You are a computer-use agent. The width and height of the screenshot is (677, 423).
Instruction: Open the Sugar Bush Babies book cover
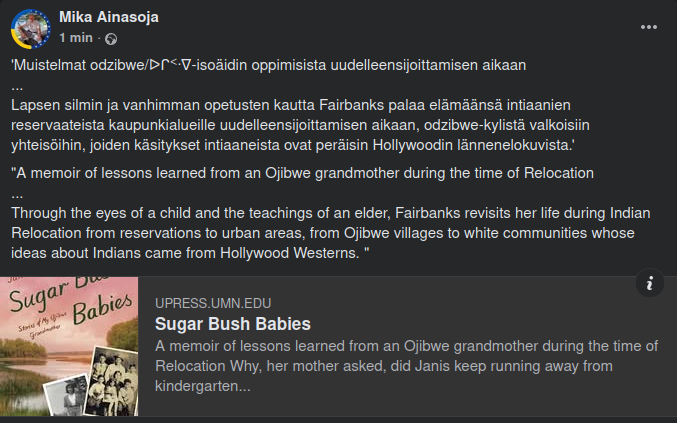(69, 346)
